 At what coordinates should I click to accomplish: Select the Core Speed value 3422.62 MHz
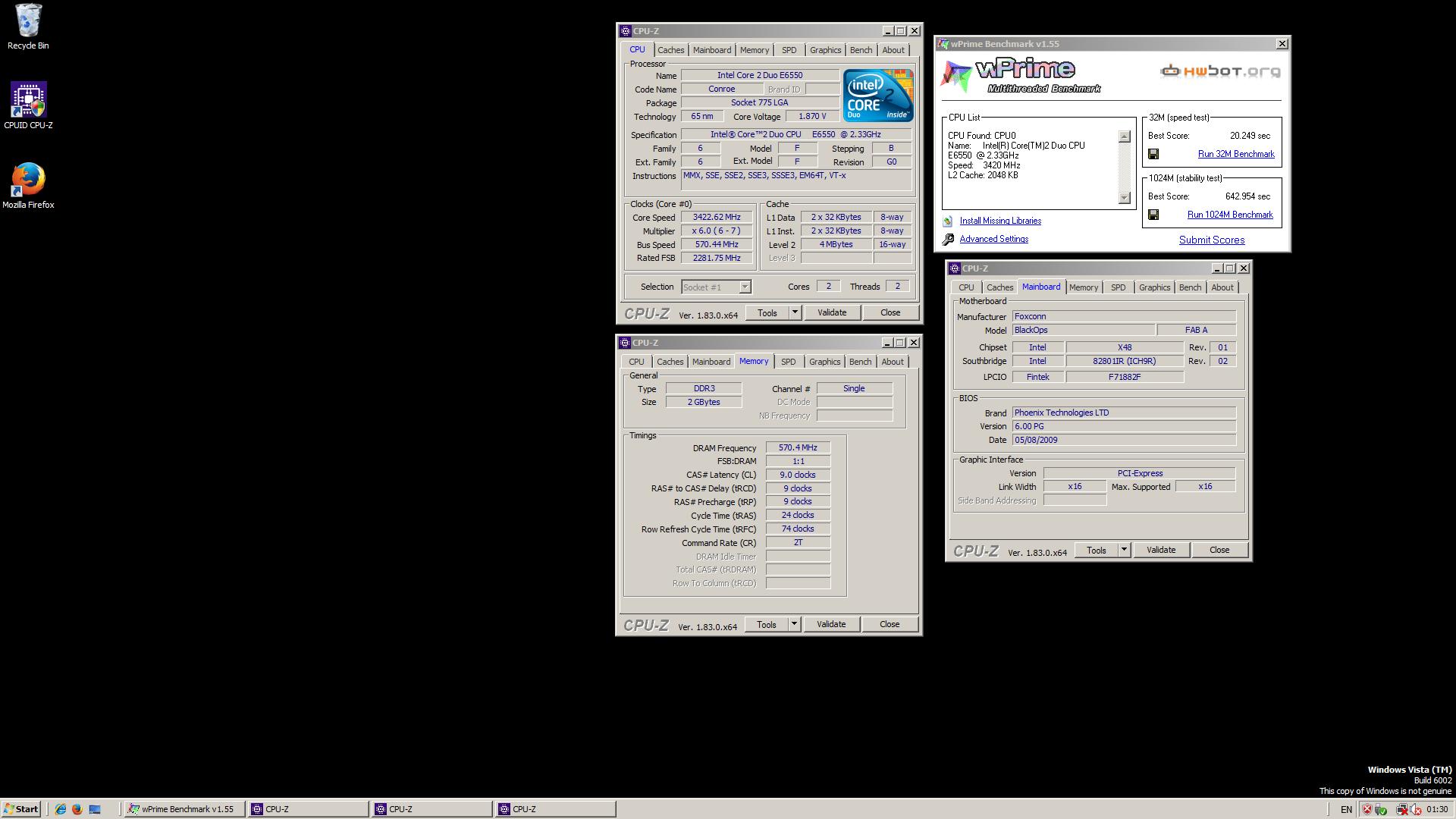point(716,217)
